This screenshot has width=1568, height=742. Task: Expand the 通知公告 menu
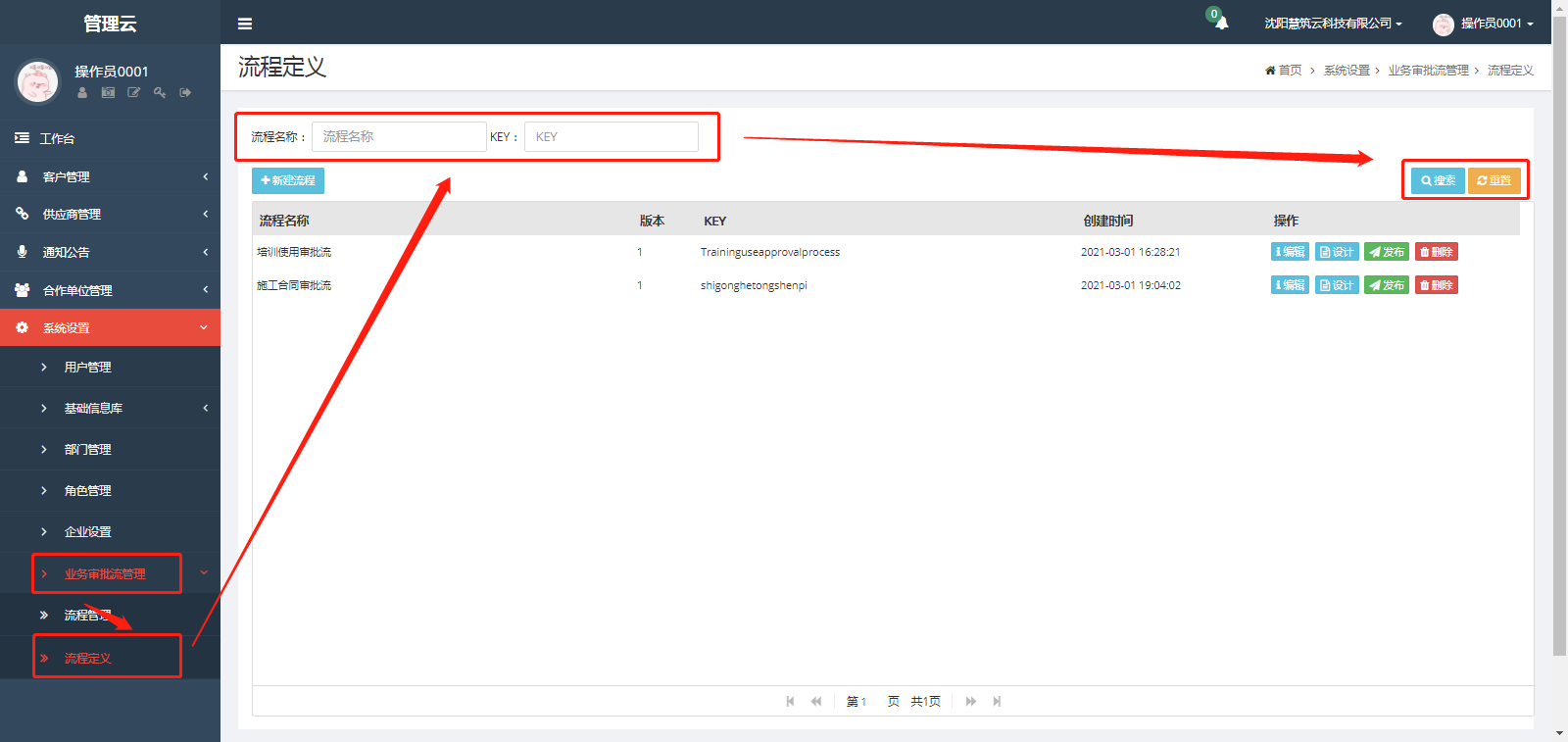110,252
